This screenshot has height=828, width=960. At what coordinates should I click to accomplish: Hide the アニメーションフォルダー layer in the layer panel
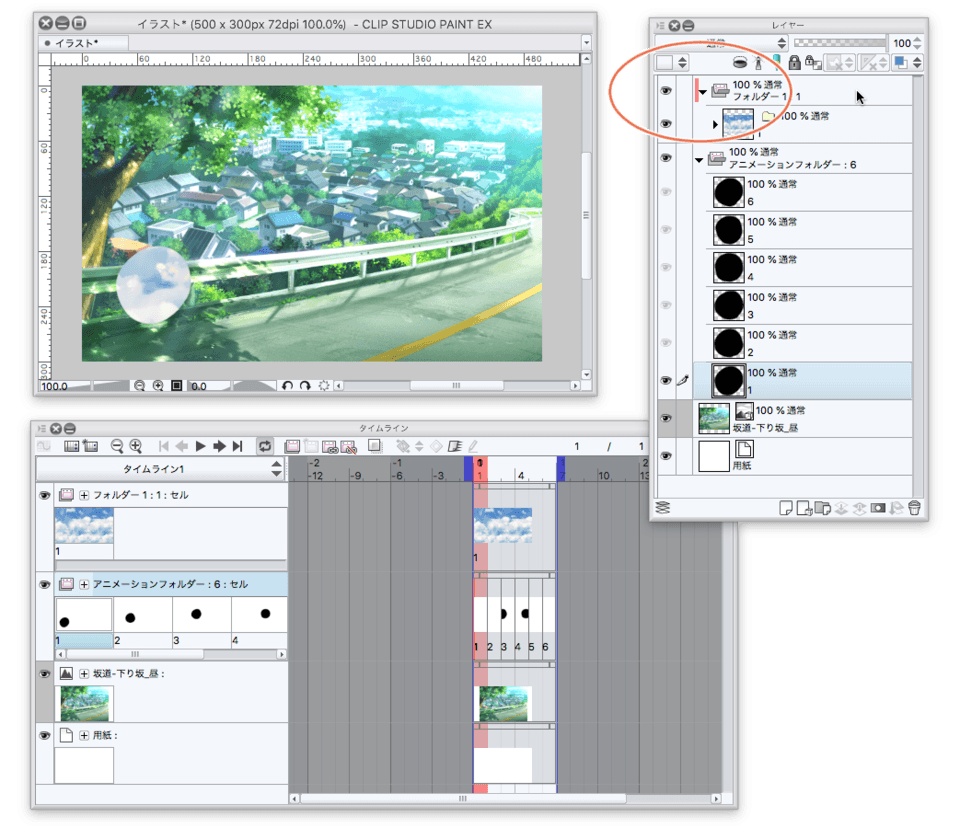pos(666,158)
